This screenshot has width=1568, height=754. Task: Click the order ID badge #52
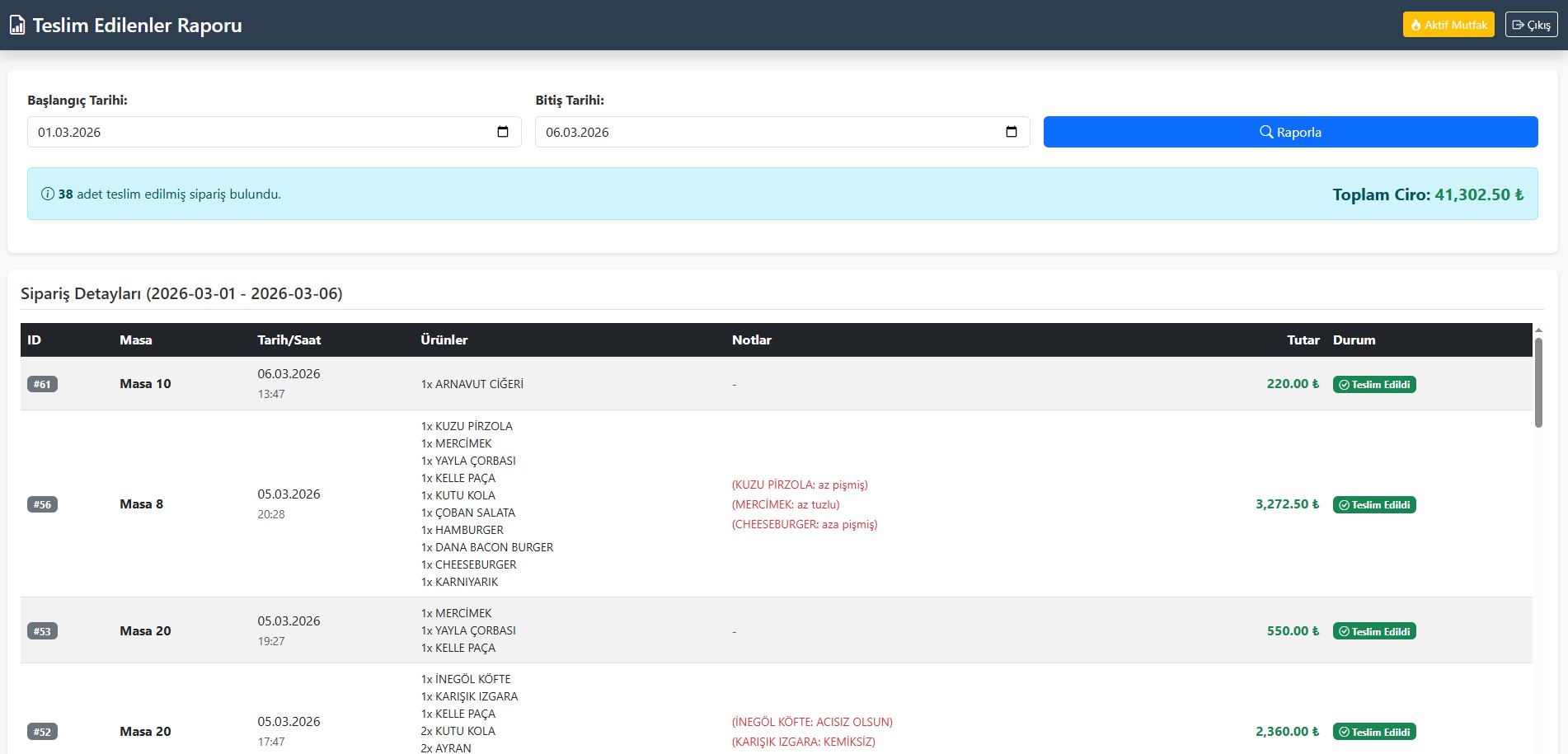click(42, 732)
